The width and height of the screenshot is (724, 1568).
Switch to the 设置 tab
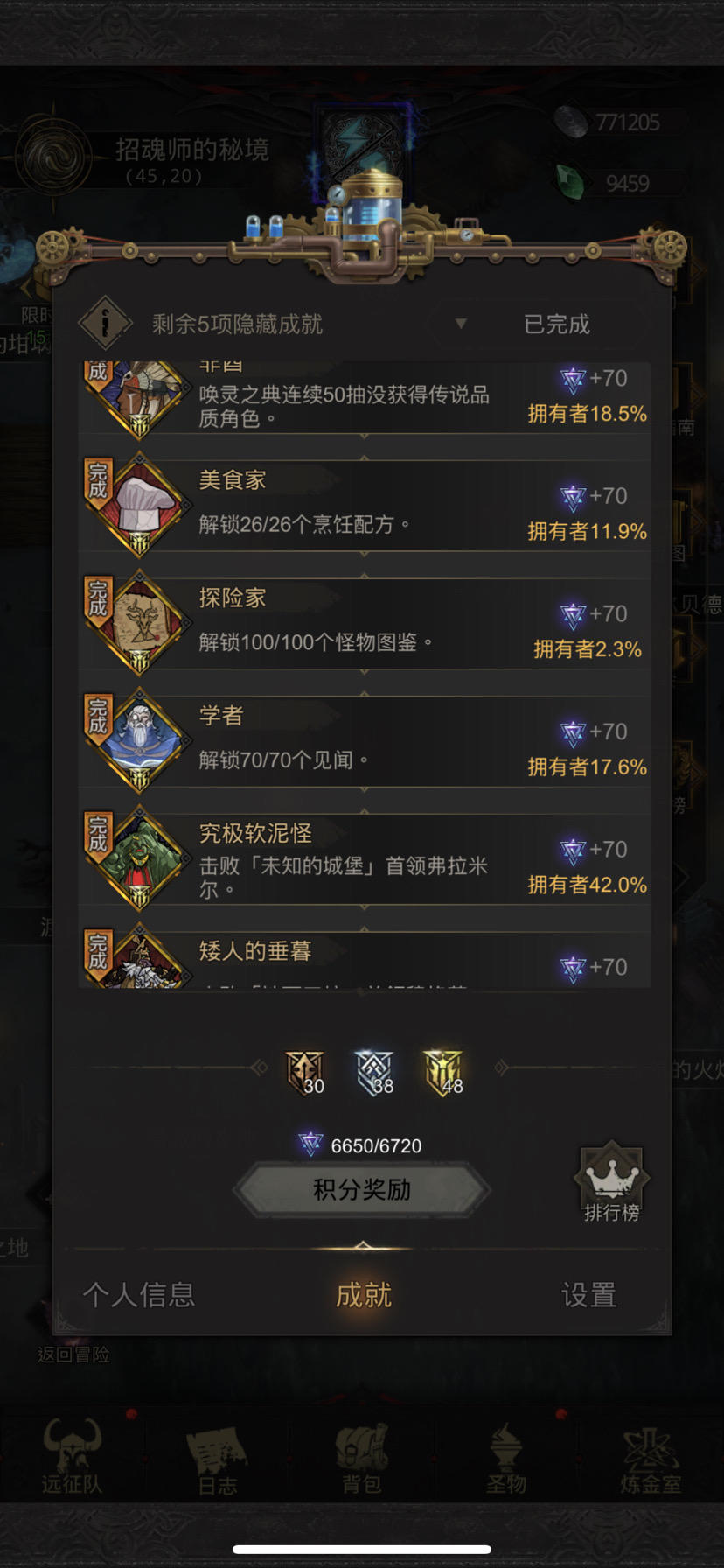click(589, 1295)
